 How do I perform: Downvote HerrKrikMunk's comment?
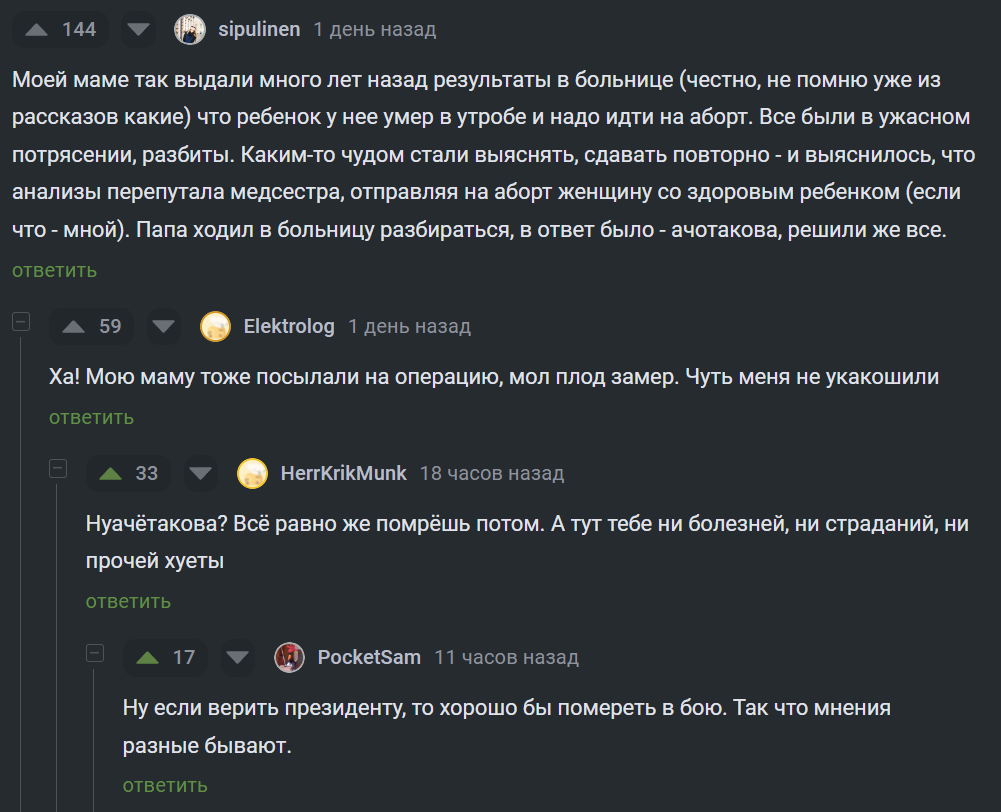tap(201, 473)
